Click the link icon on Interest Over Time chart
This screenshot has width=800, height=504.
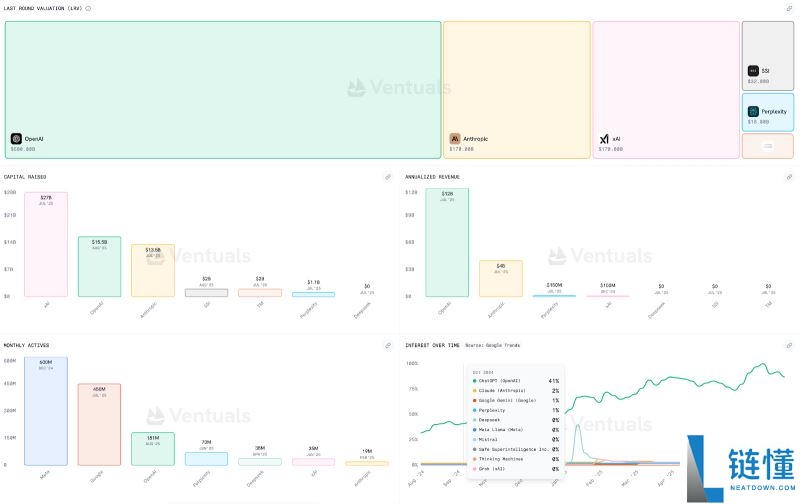(789, 345)
